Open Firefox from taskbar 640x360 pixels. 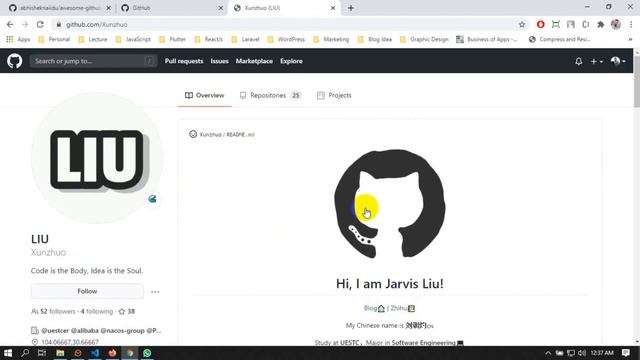(x=112, y=353)
